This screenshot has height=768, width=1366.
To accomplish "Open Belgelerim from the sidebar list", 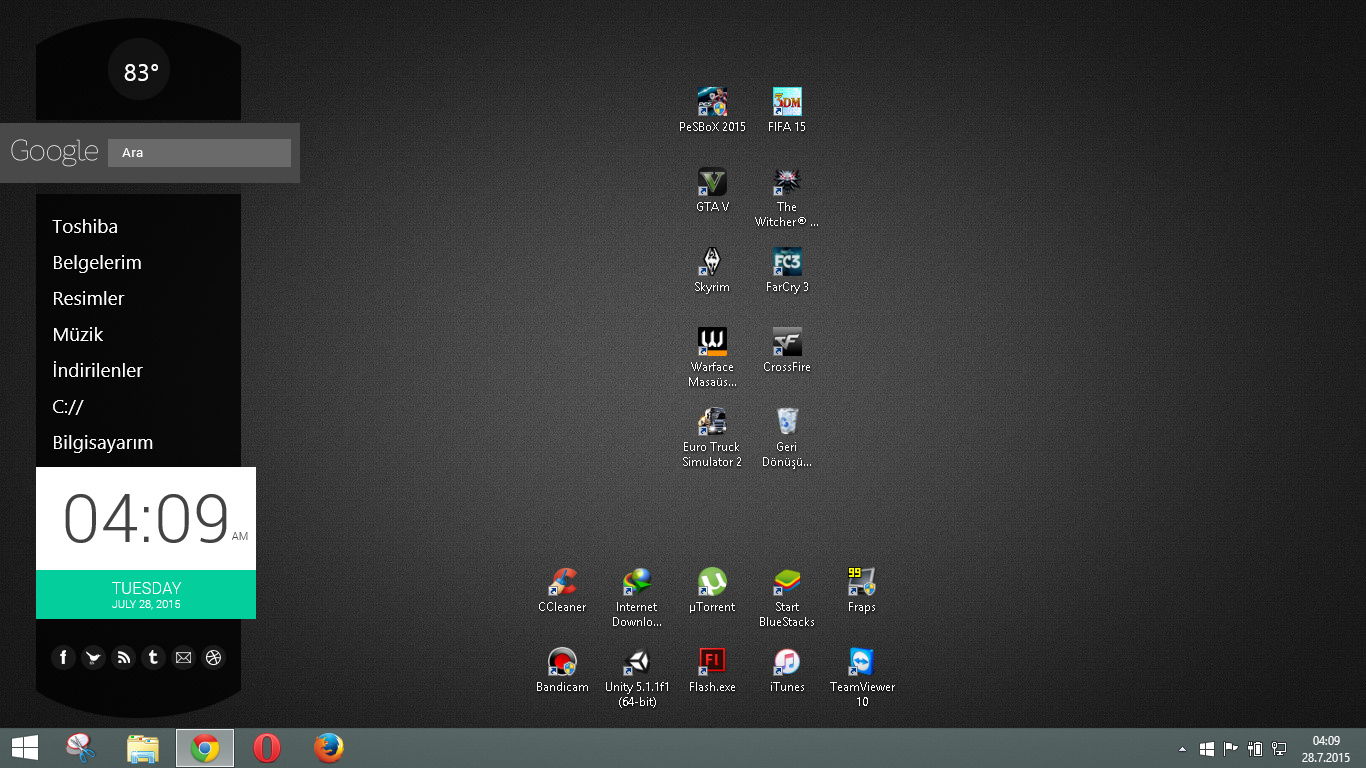I will [x=97, y=263].
